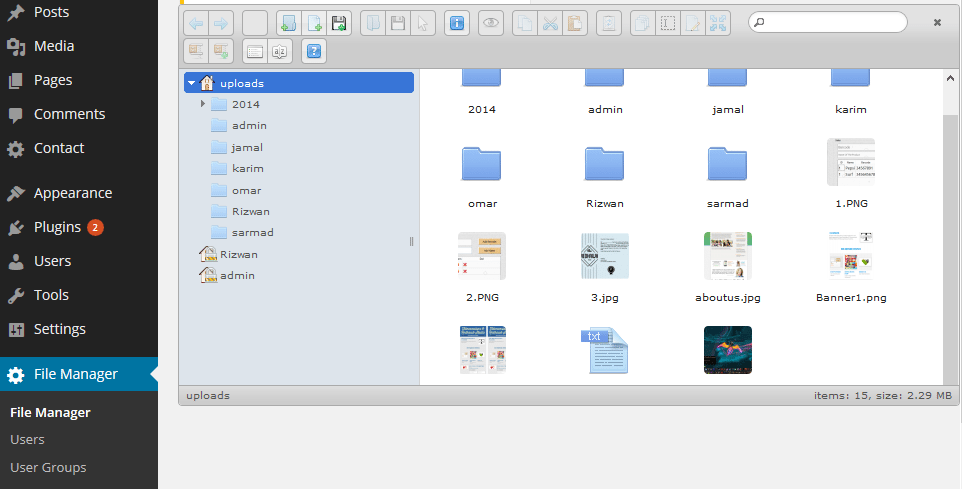Open the Get info toolbar icon
This screenshot has width=962, height=489.
point(456,23)
